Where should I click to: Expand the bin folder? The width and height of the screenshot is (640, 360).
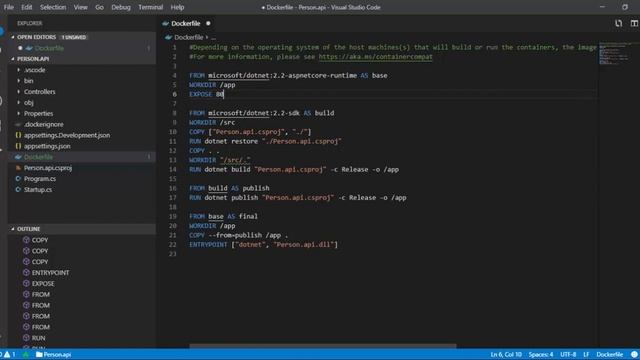click(x=29, y=81)
